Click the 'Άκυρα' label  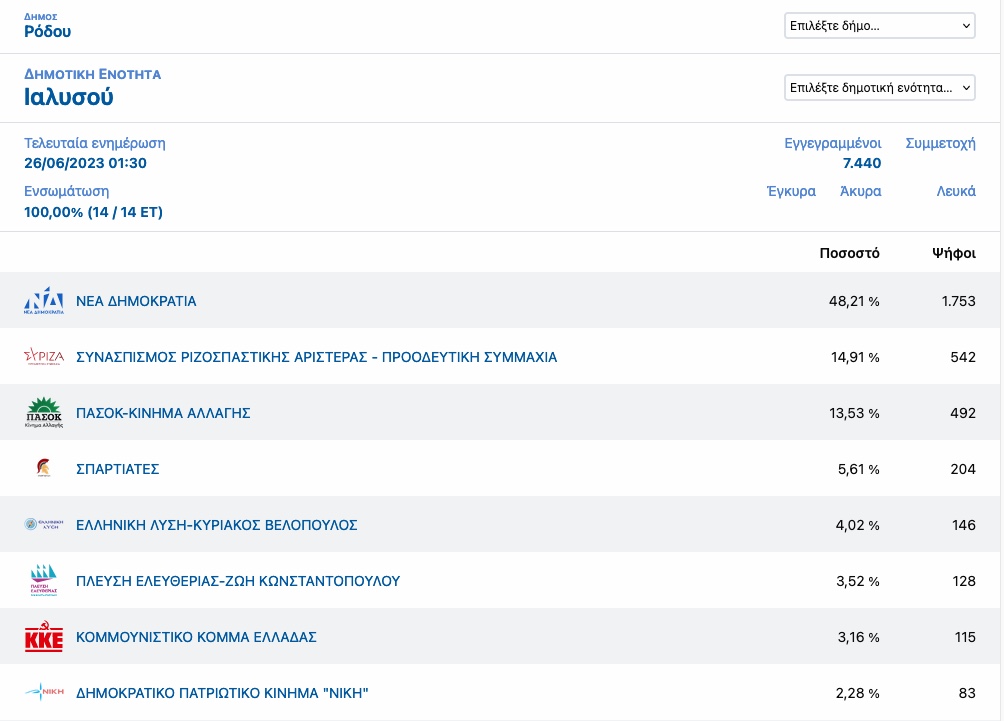[861, 191]
